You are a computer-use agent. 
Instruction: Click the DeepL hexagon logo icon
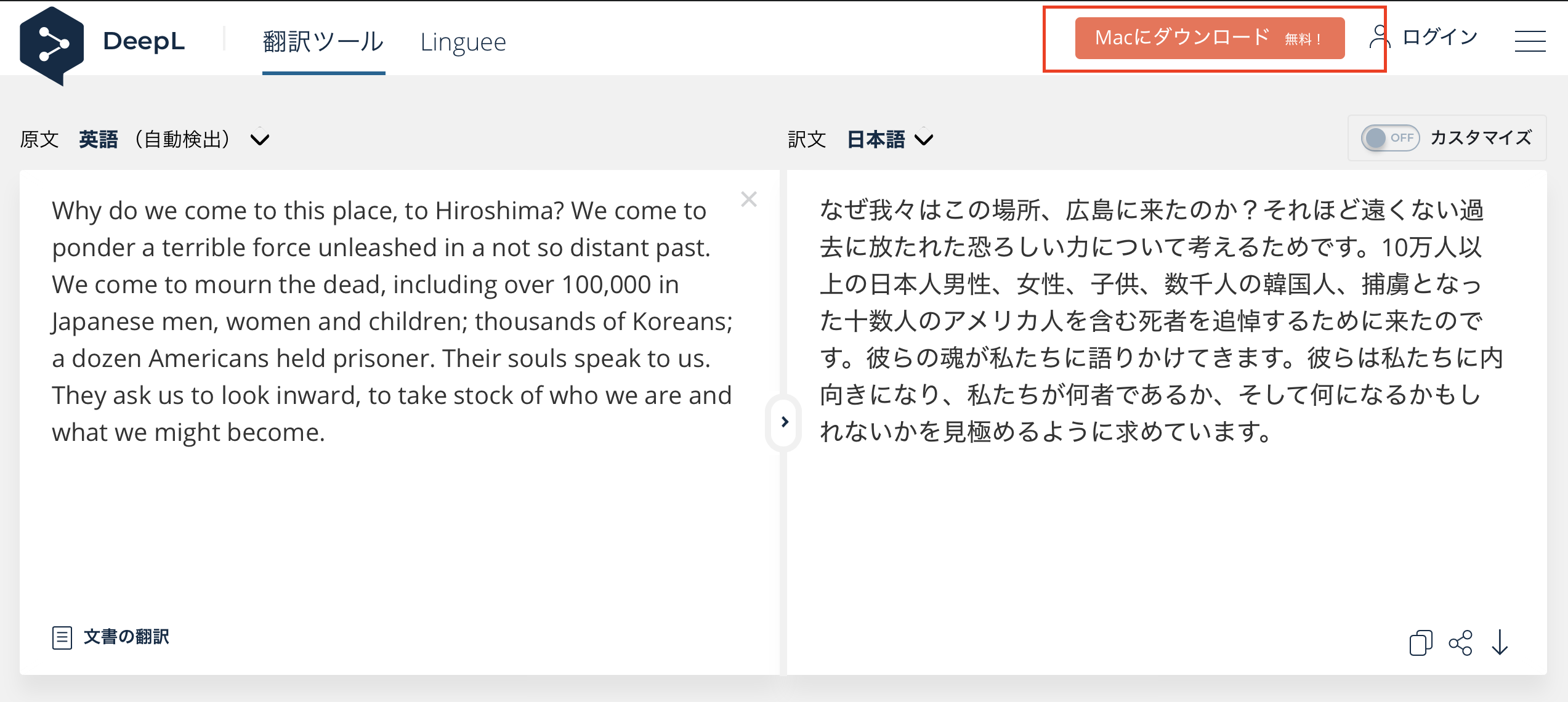[x=52, y=46]
